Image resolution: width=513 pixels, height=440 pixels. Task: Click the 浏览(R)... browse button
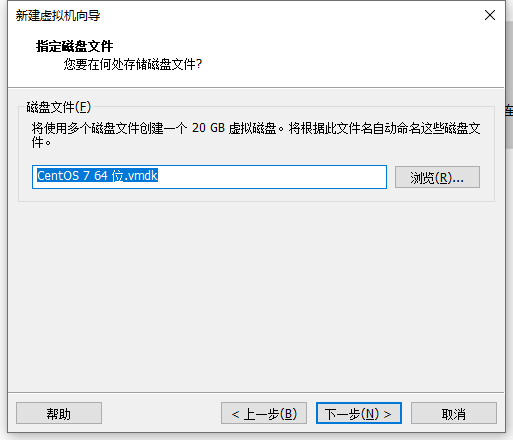437,177
